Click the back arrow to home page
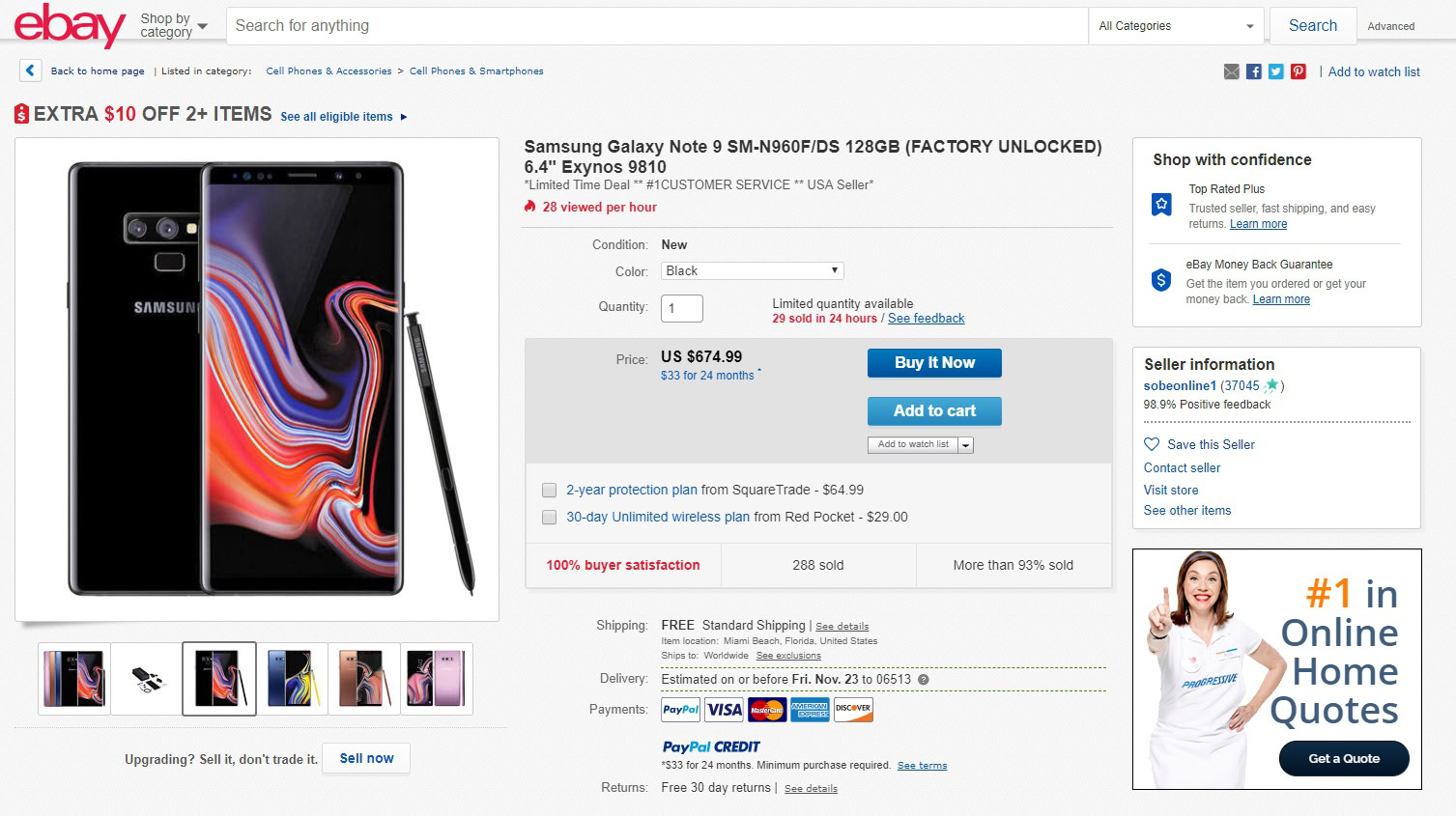This screenshot has height=816, width=1456. (x=30, y=70)
